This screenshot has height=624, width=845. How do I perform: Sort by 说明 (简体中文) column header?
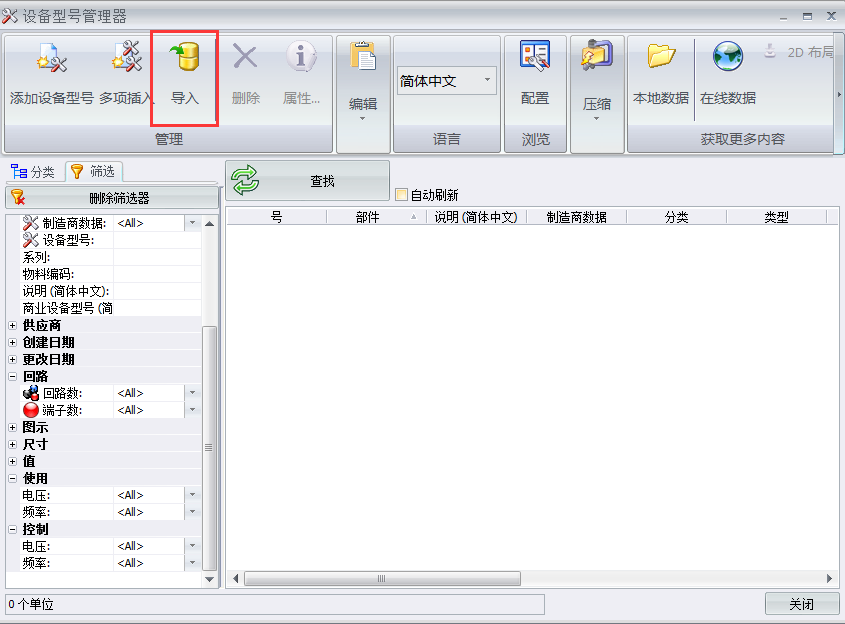point(476,217)
